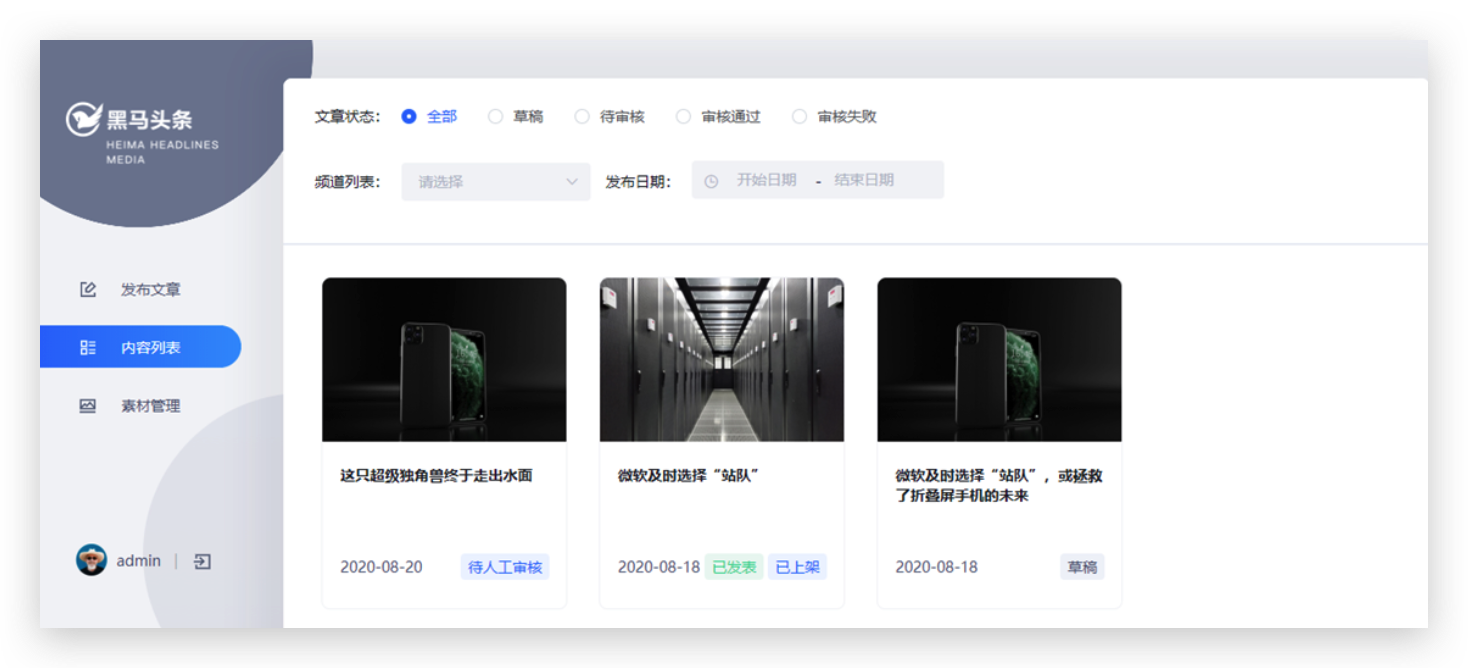Open article 或拯救了折叠屏手机的未来 title
Viewport: 1468px width, 668px height.
999,486
